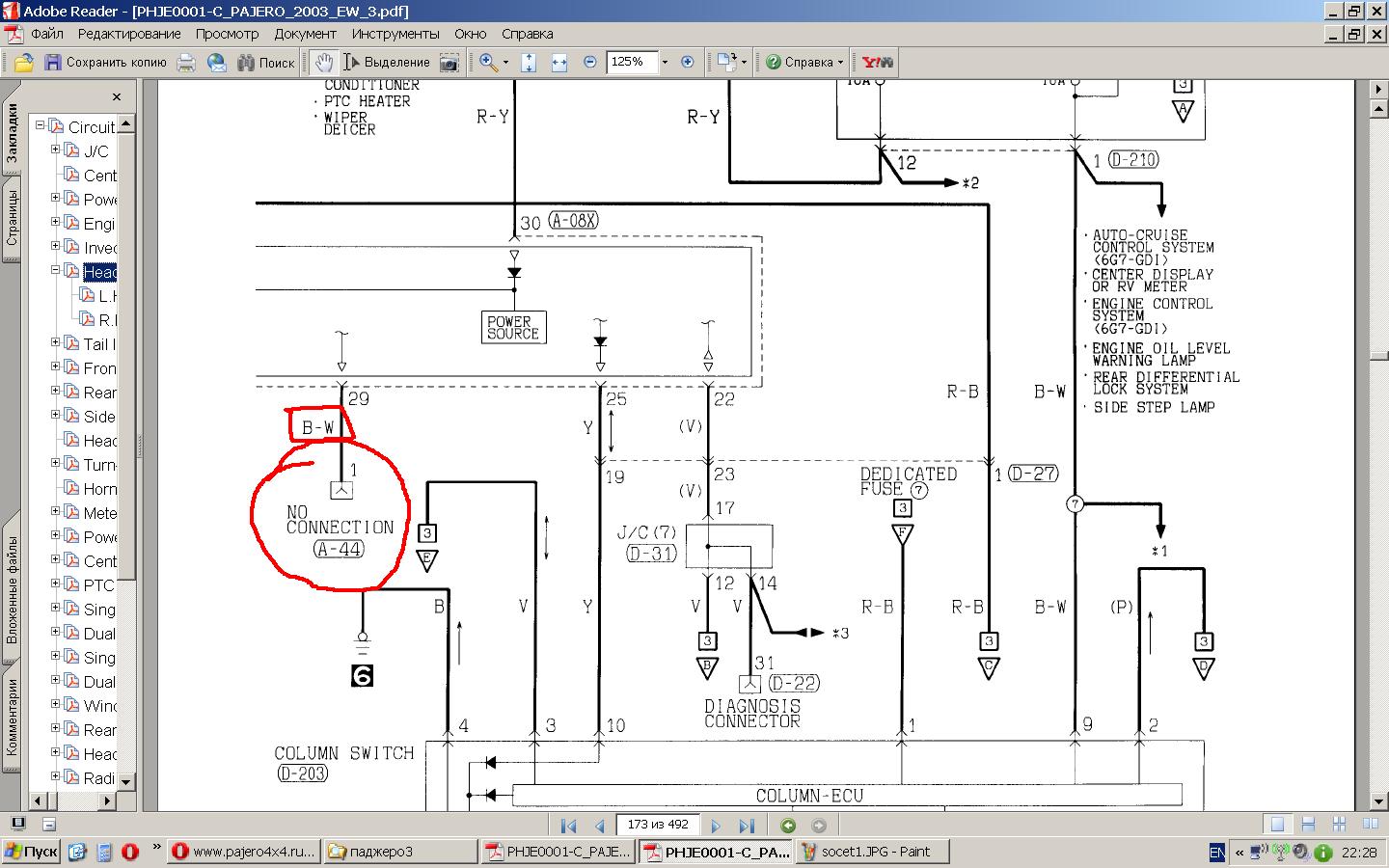Enable continuous page layout view
This screenshot has width=1389, height=868.
(1308, 825)
